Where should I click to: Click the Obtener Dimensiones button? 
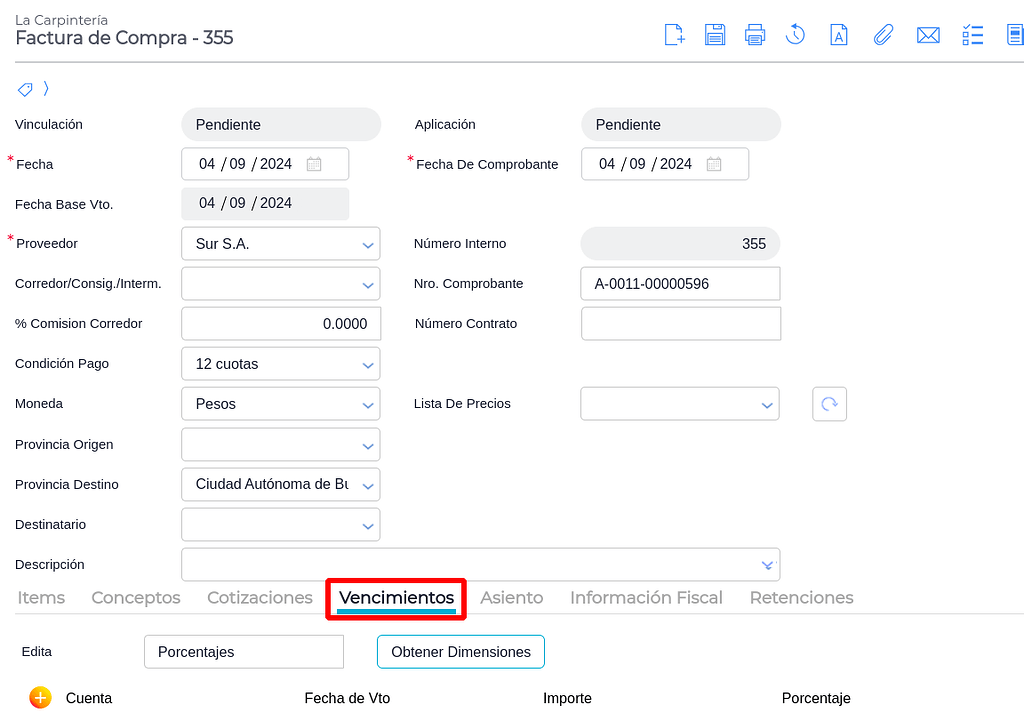(x=460, y=651)
